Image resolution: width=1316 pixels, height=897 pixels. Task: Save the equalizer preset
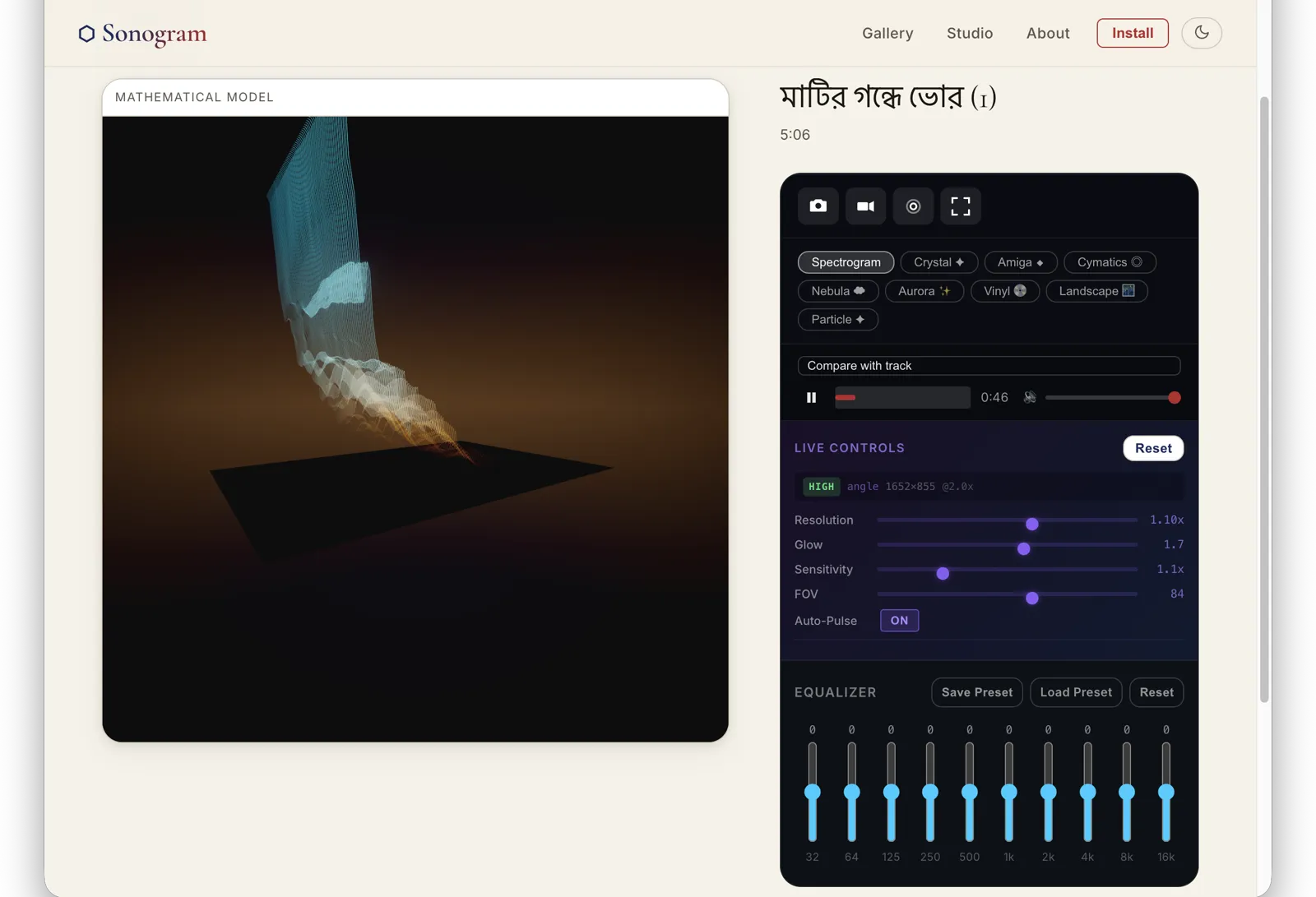(977, 692)
